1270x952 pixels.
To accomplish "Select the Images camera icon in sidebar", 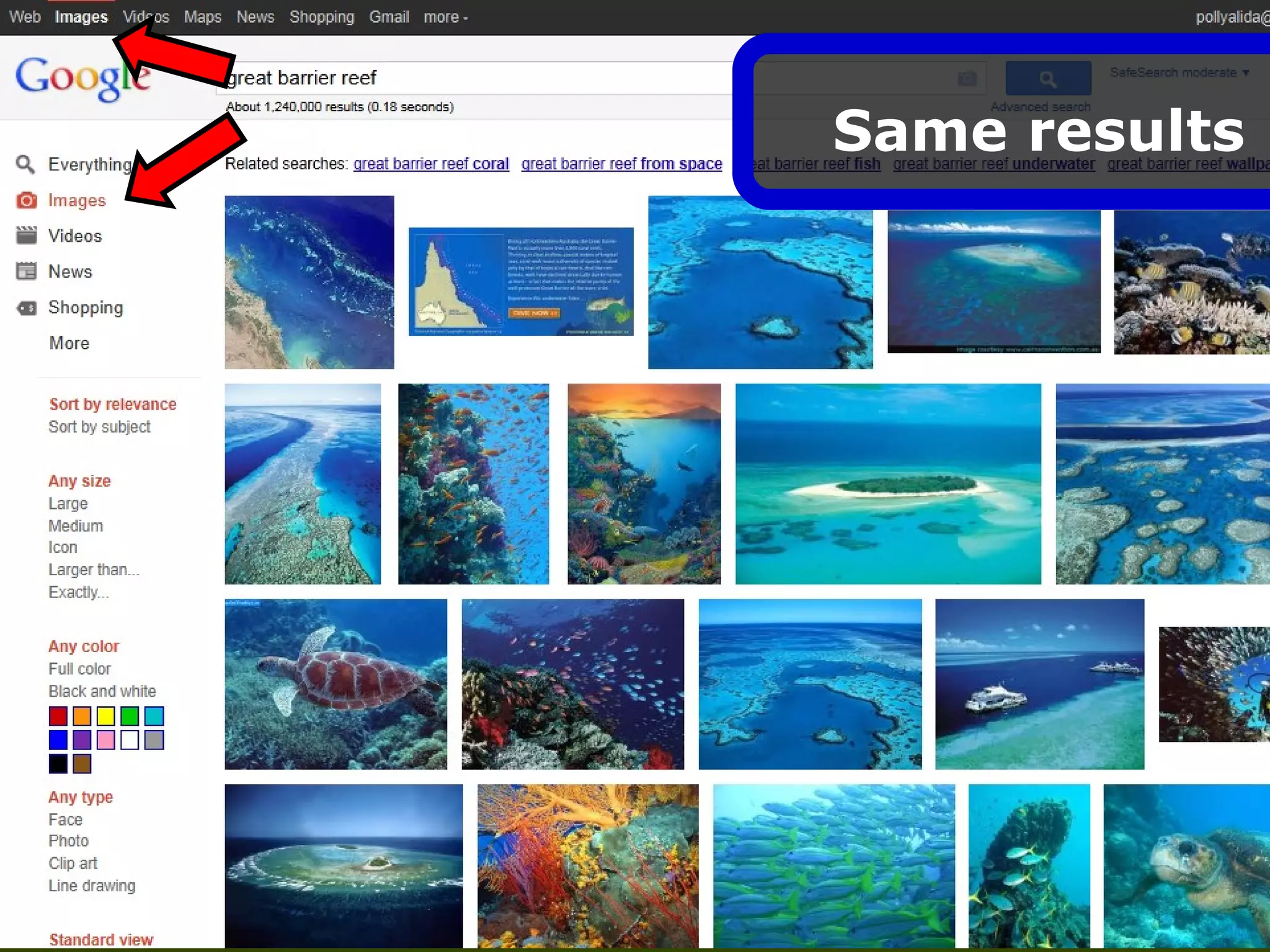I will 26,200.
